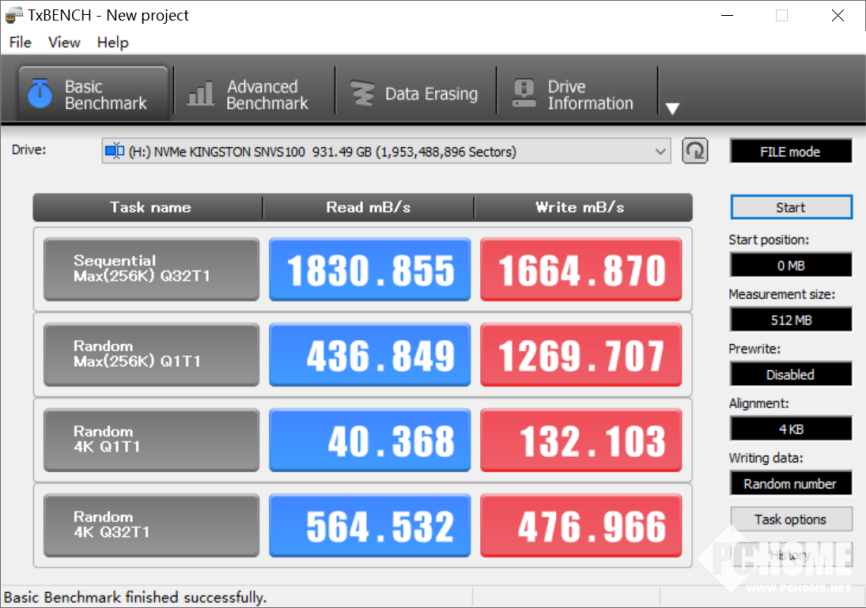
Task: Click the Drive Information icon
Action: coord(524,94)
